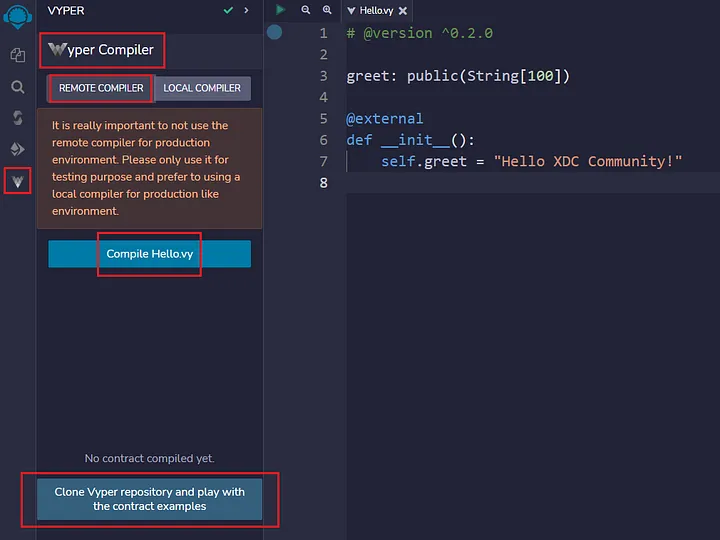Image resolution: width=720 pixels, height=540 pixels.
Task: Switch to the Local Compiler option
Action: 202,88
